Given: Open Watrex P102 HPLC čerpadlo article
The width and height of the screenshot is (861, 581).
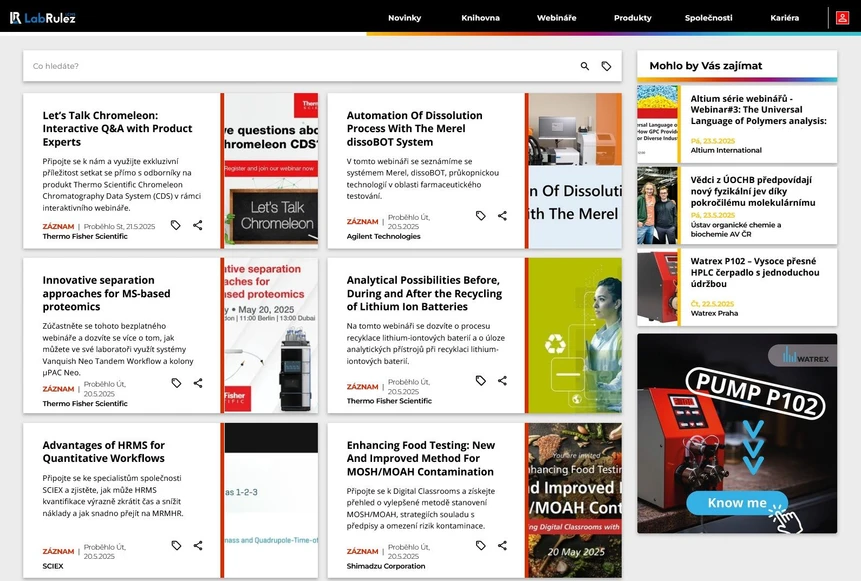Looking at the screenshot, I should click(755, 272).
